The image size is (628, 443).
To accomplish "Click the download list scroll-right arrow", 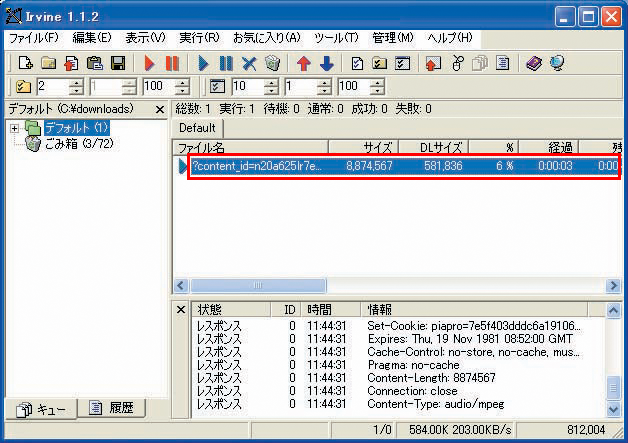I will [613, 286].
